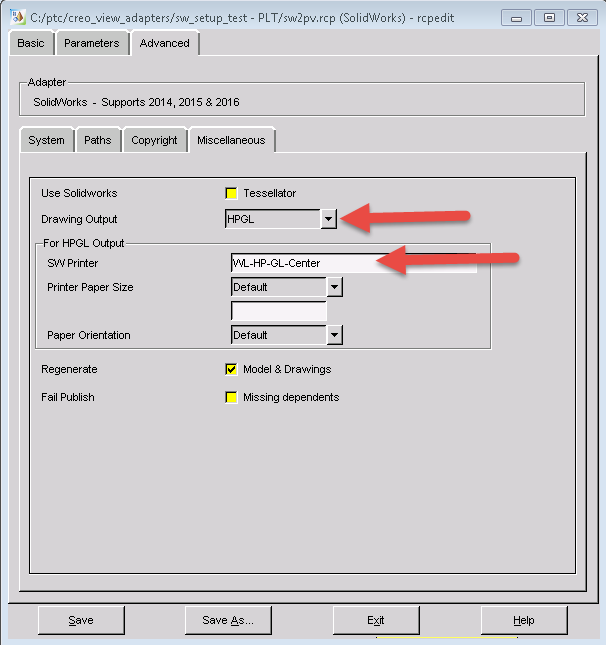Open the System sub-tab
The width and height of the screenshot is (606, 645).
[46, 140]
